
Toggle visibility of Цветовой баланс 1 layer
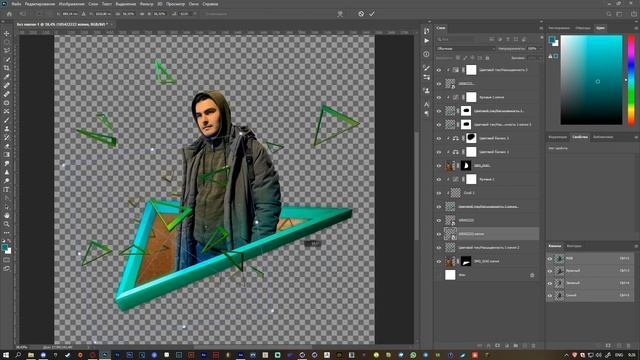[x=439, y=152]
